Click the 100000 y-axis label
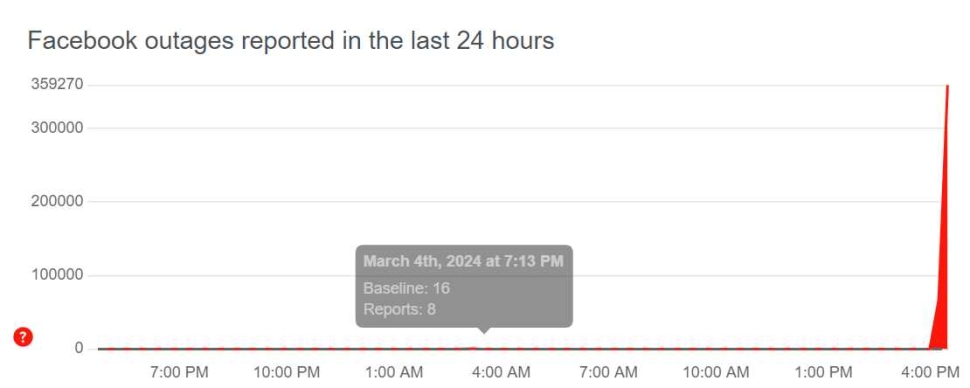This screenshot has height=388, width=970. (57, 275)
